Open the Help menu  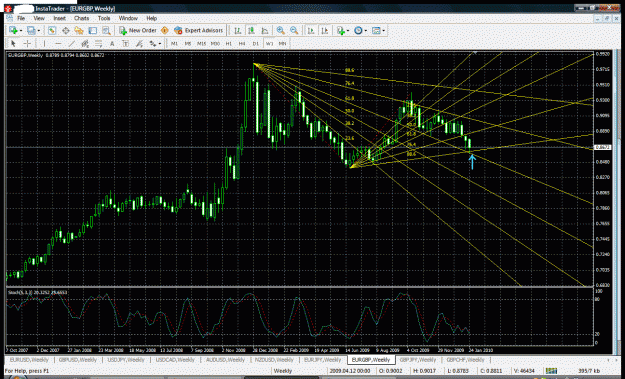click(x=151, y=18)
